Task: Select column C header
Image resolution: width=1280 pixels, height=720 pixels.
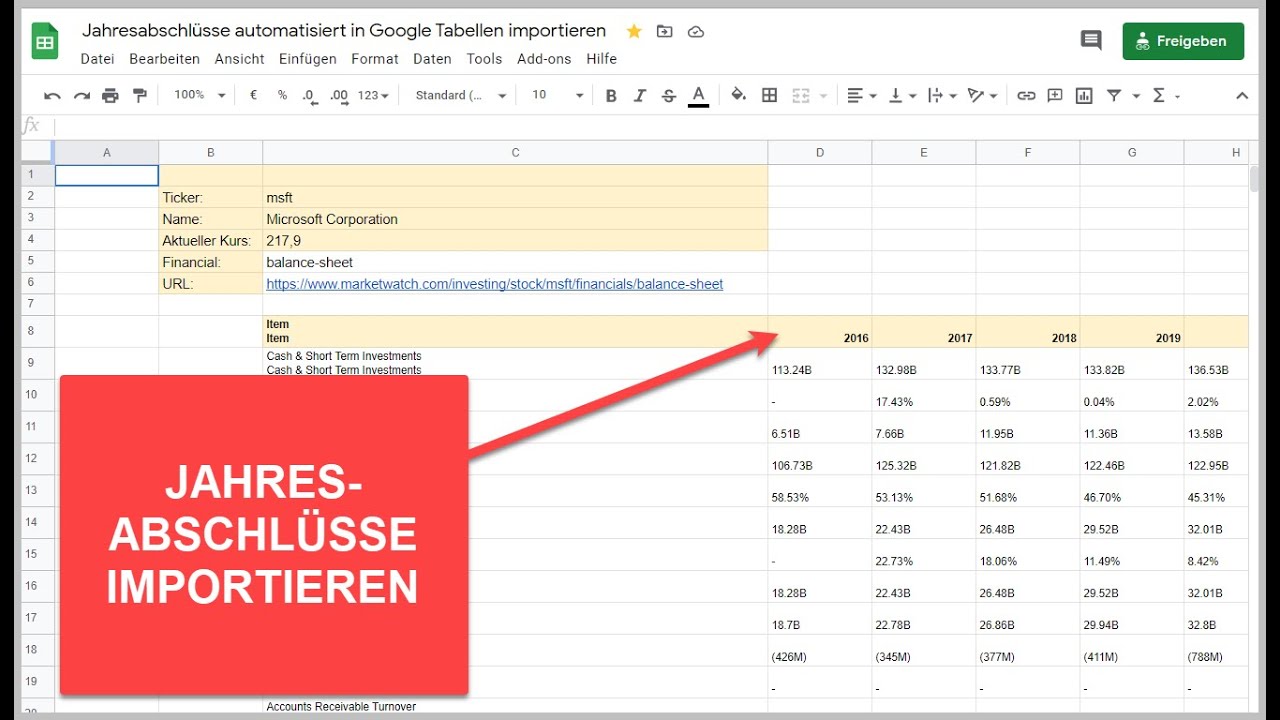Action: coord(515,152)
